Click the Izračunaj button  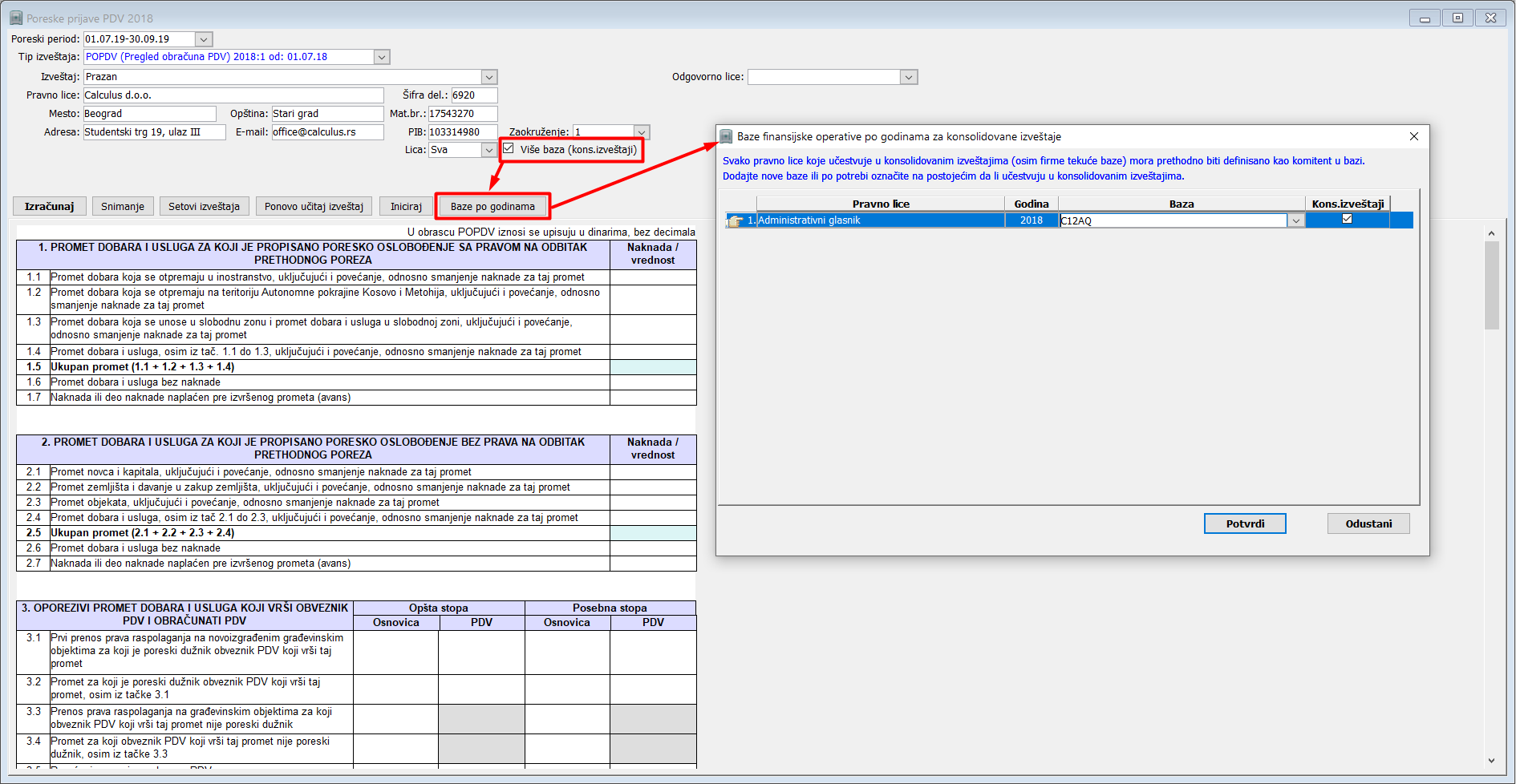[x=49, y=206]
